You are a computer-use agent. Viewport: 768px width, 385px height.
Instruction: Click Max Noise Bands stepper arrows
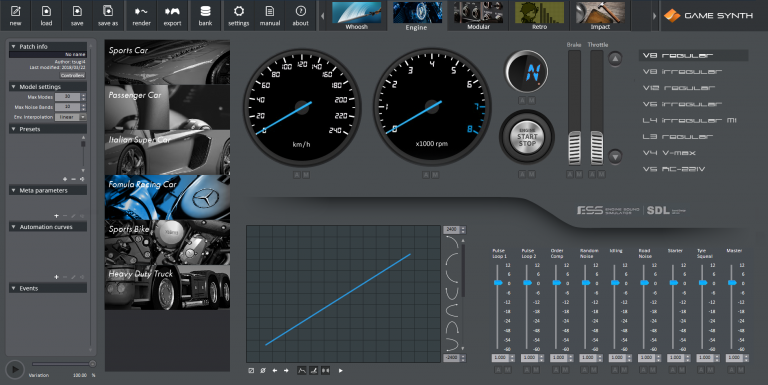click(x=84, y=107)
